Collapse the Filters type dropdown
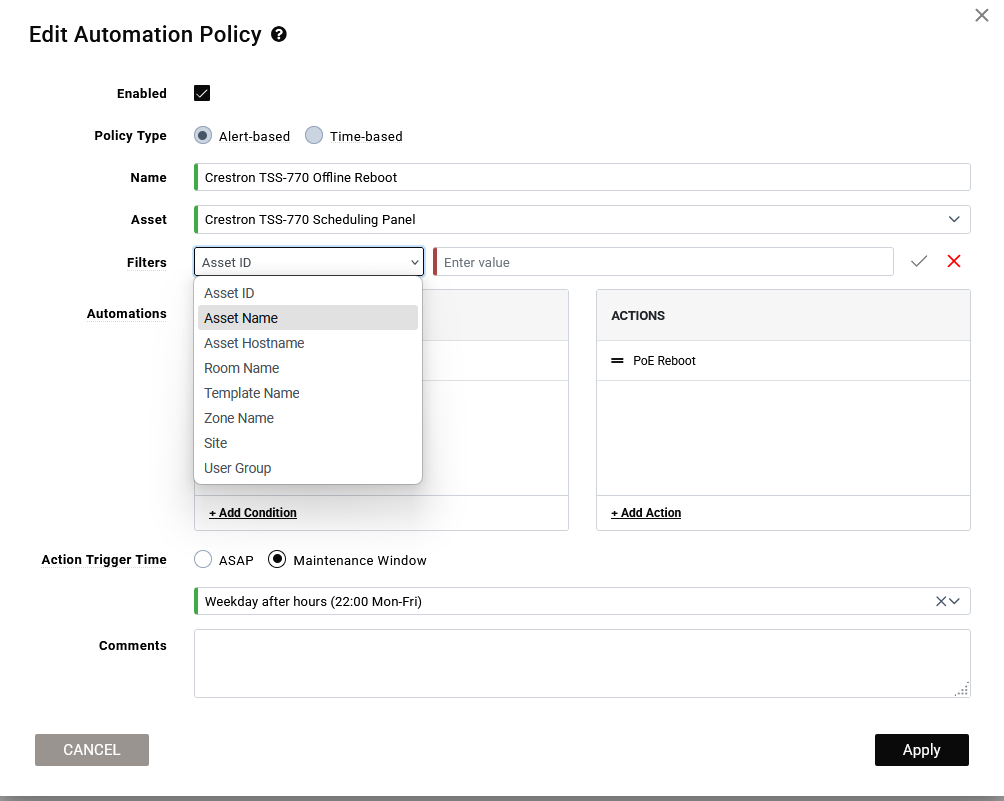Image resolution: width=1004 pixels, height=801 pixels. [x=309, y=262]
